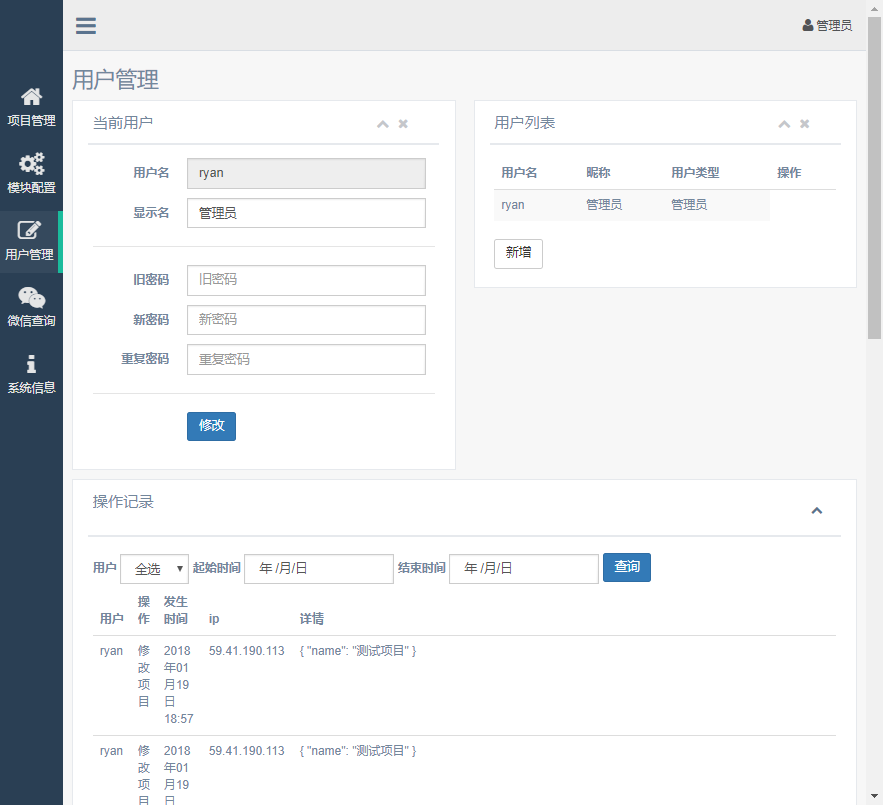Close the 用户列表 panel with X icon

click(804, 124)
